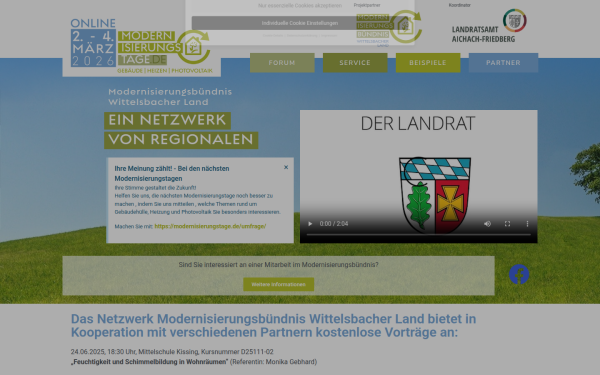Open the Landratsamt Aichach-Friedberg logo
This screenshot has height=375, width=600.
tap(489, 26)
